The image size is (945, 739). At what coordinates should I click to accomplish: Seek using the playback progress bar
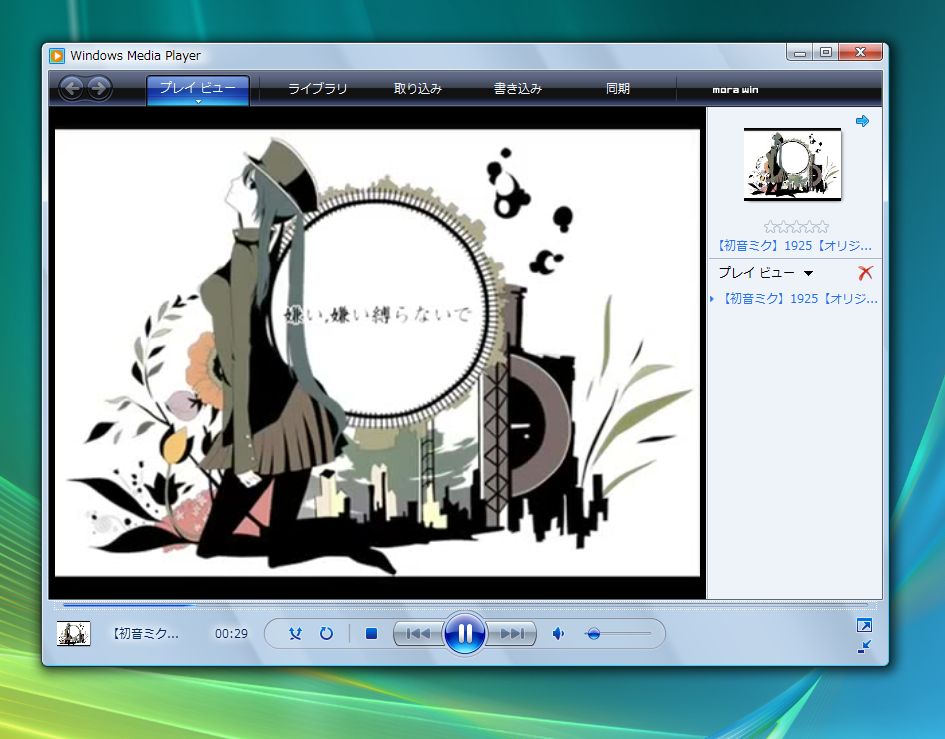tap(465, 605)
